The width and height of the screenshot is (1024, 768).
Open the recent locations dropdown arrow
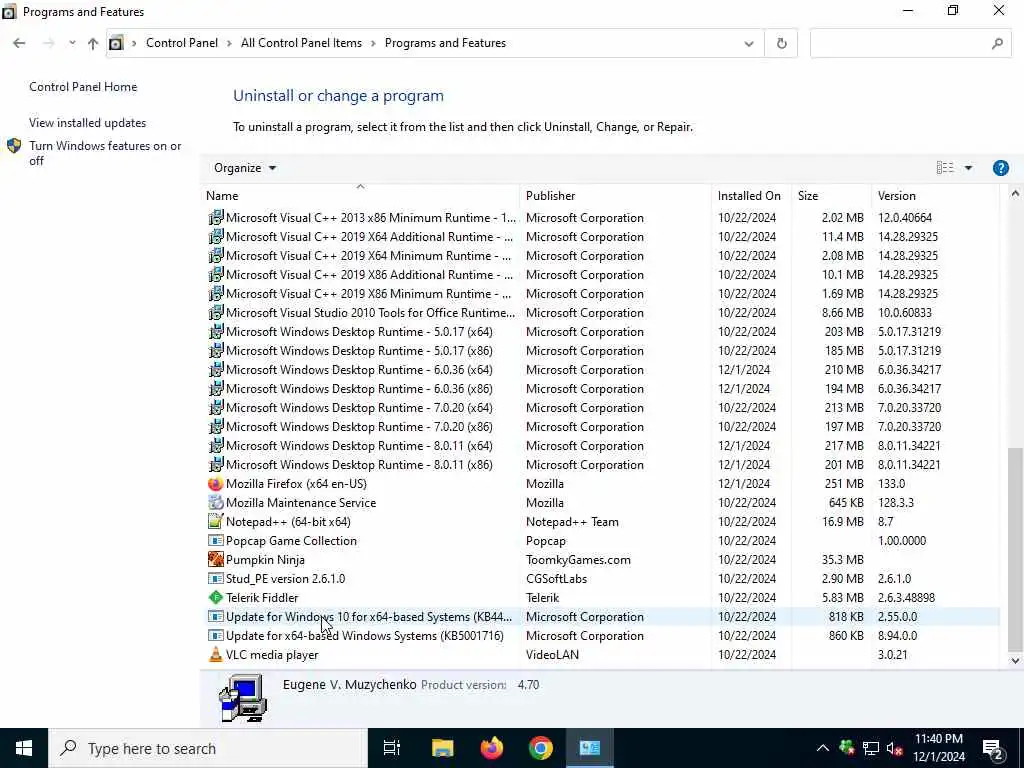click(72, 43)
